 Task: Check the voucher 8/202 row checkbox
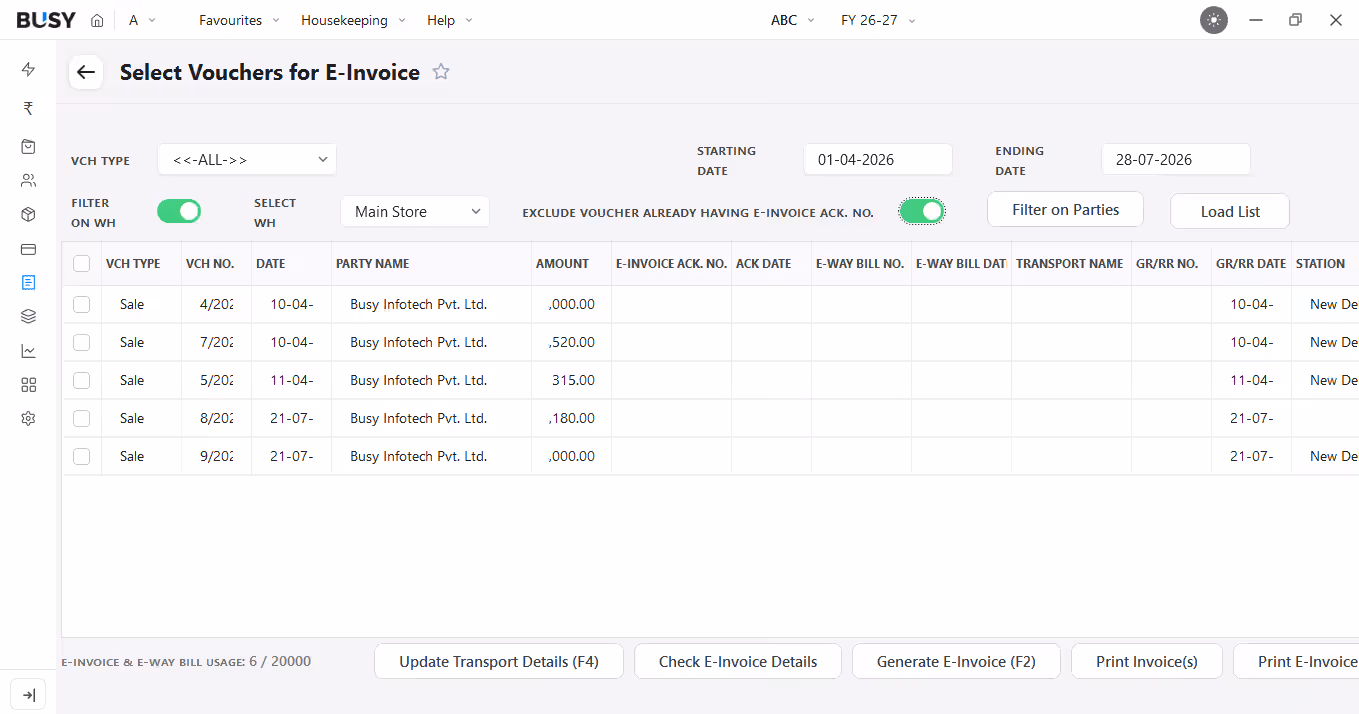click(x=82, y=418)
